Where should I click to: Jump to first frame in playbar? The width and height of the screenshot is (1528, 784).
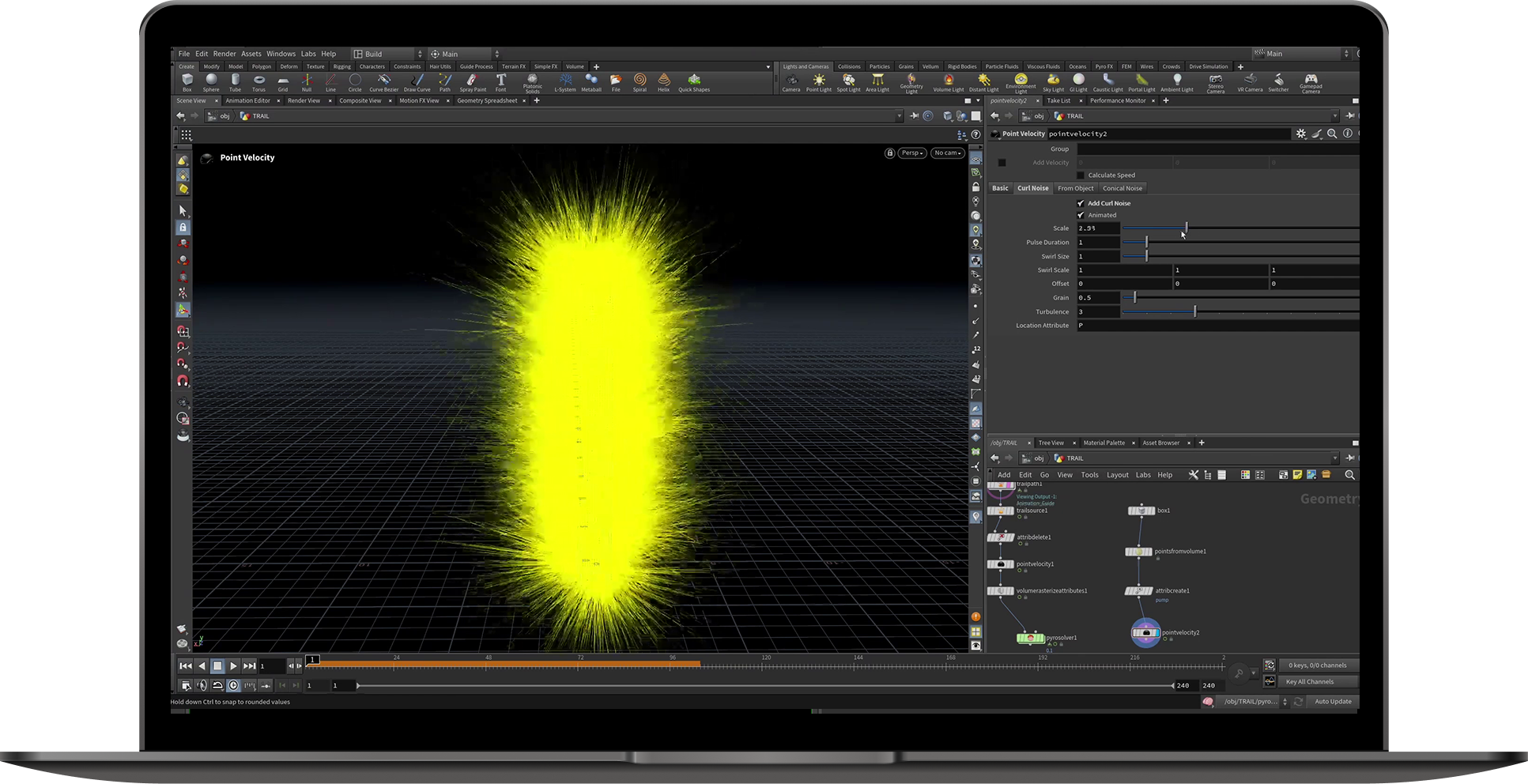(185, 666)
